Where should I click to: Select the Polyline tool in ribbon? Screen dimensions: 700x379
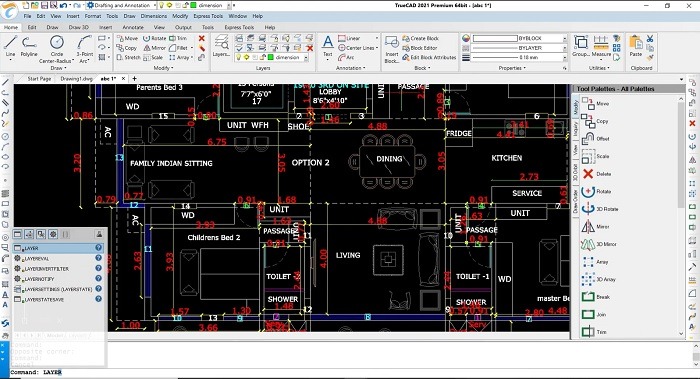click(x=29, y=46)
